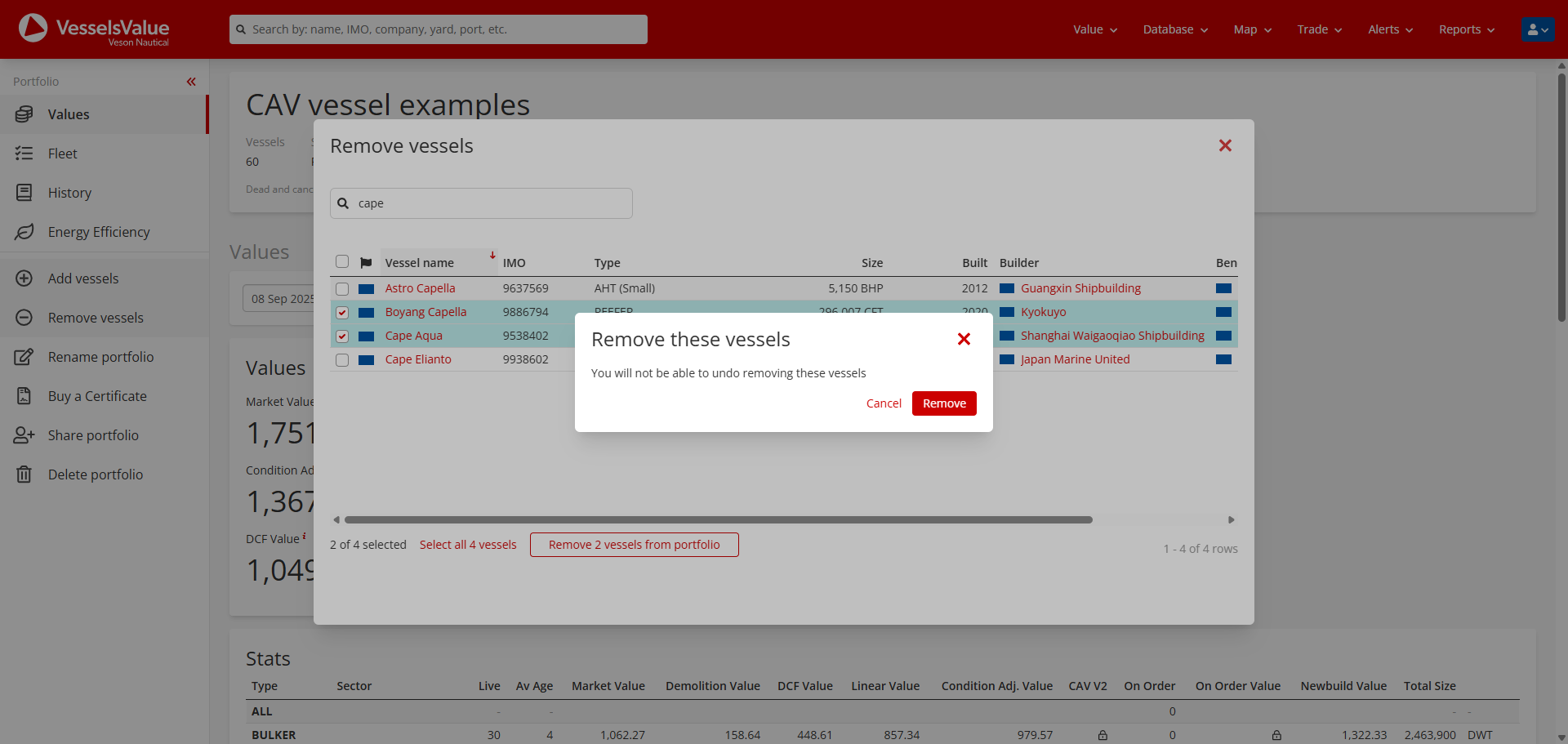Open the History sidebar item
Image resolution: width=1568 pixels, height=744 pixels.
(69, 193)
